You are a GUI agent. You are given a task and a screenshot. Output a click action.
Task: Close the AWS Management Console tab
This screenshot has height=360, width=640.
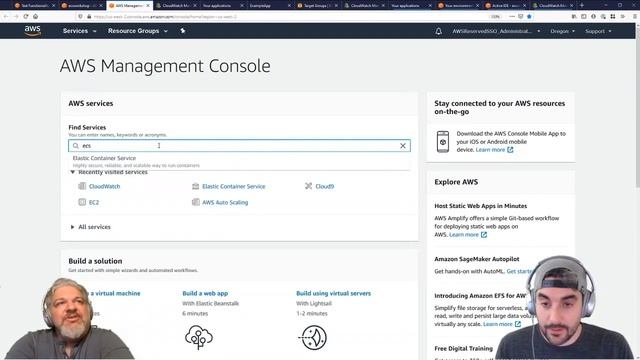[x=148, y=5]
